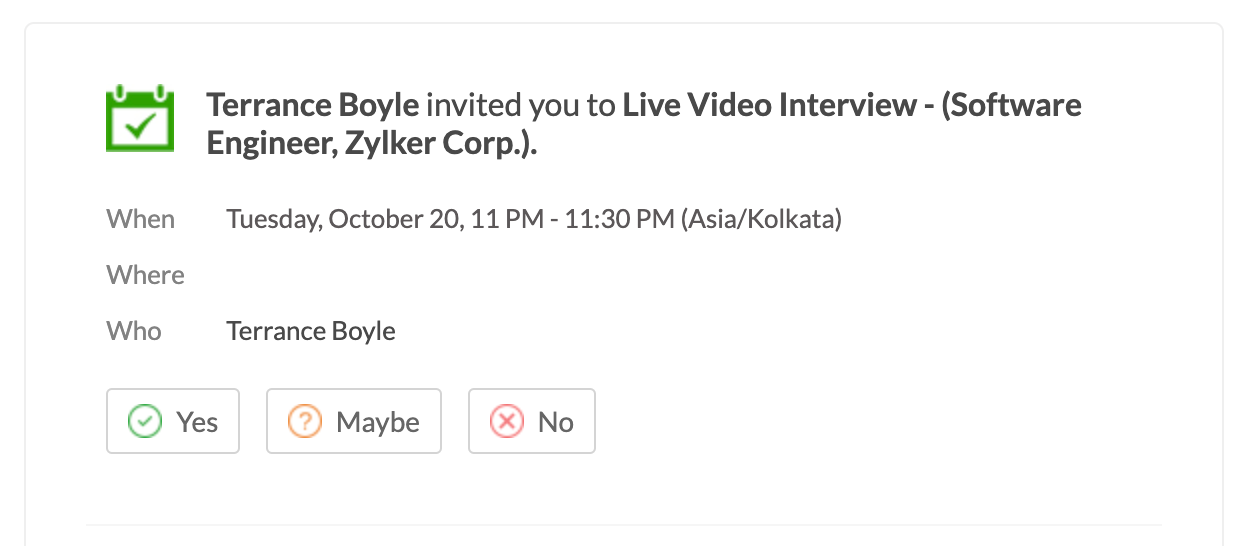Decline the invitation with No button

tap(531, 422)
